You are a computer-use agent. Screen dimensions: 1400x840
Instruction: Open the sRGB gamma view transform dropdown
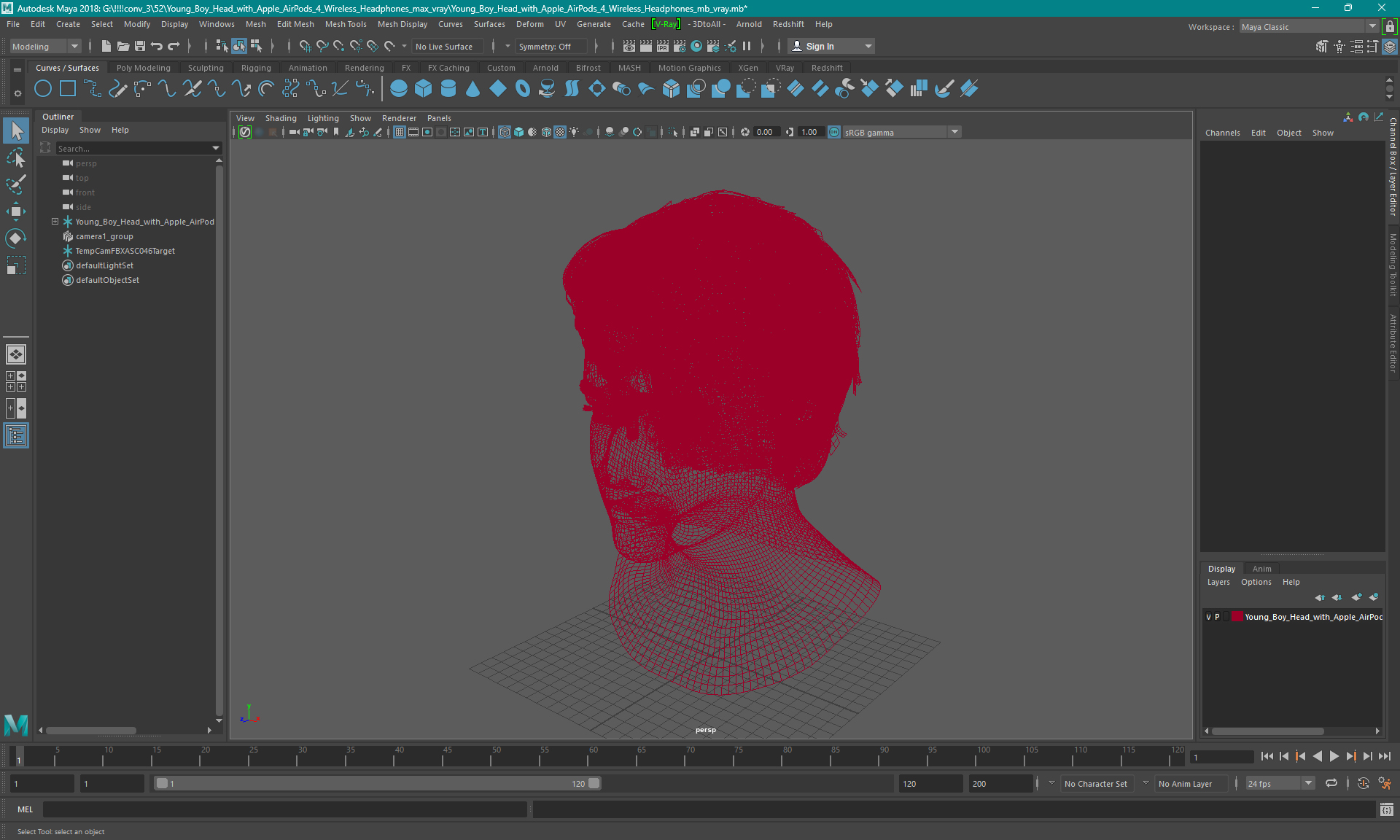(901, 132)
